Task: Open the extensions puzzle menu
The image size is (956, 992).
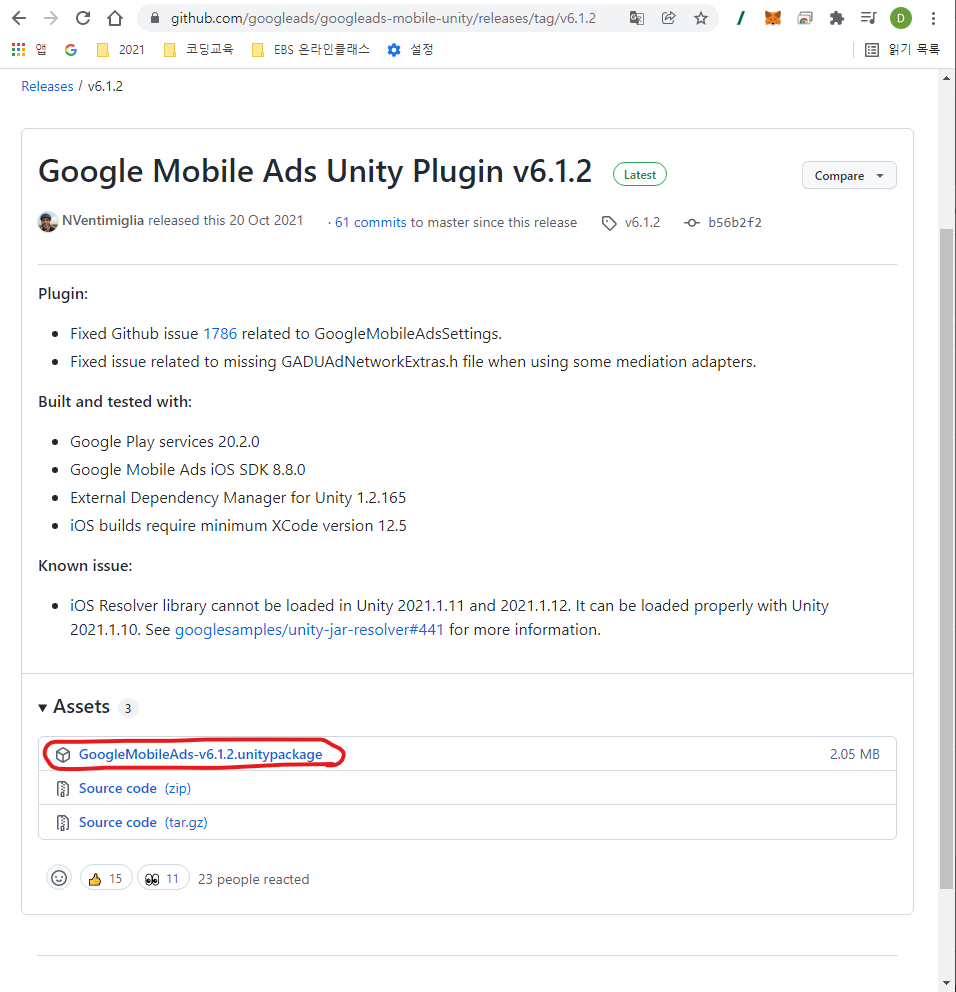Action: tap(837, 18)
